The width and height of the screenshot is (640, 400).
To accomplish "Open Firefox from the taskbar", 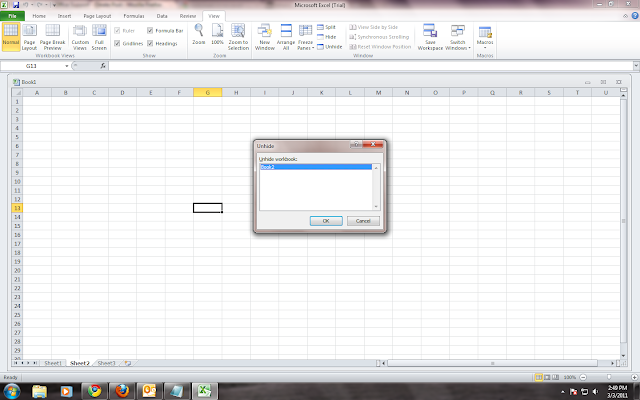I will pyautogui.click(x=122, y=391).
